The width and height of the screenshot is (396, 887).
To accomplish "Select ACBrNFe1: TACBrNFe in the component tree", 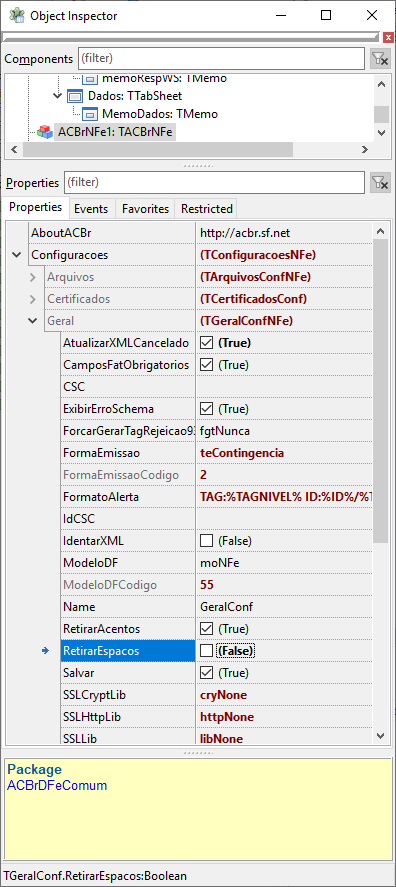I will pyautogui.click(x=115, y=132).
